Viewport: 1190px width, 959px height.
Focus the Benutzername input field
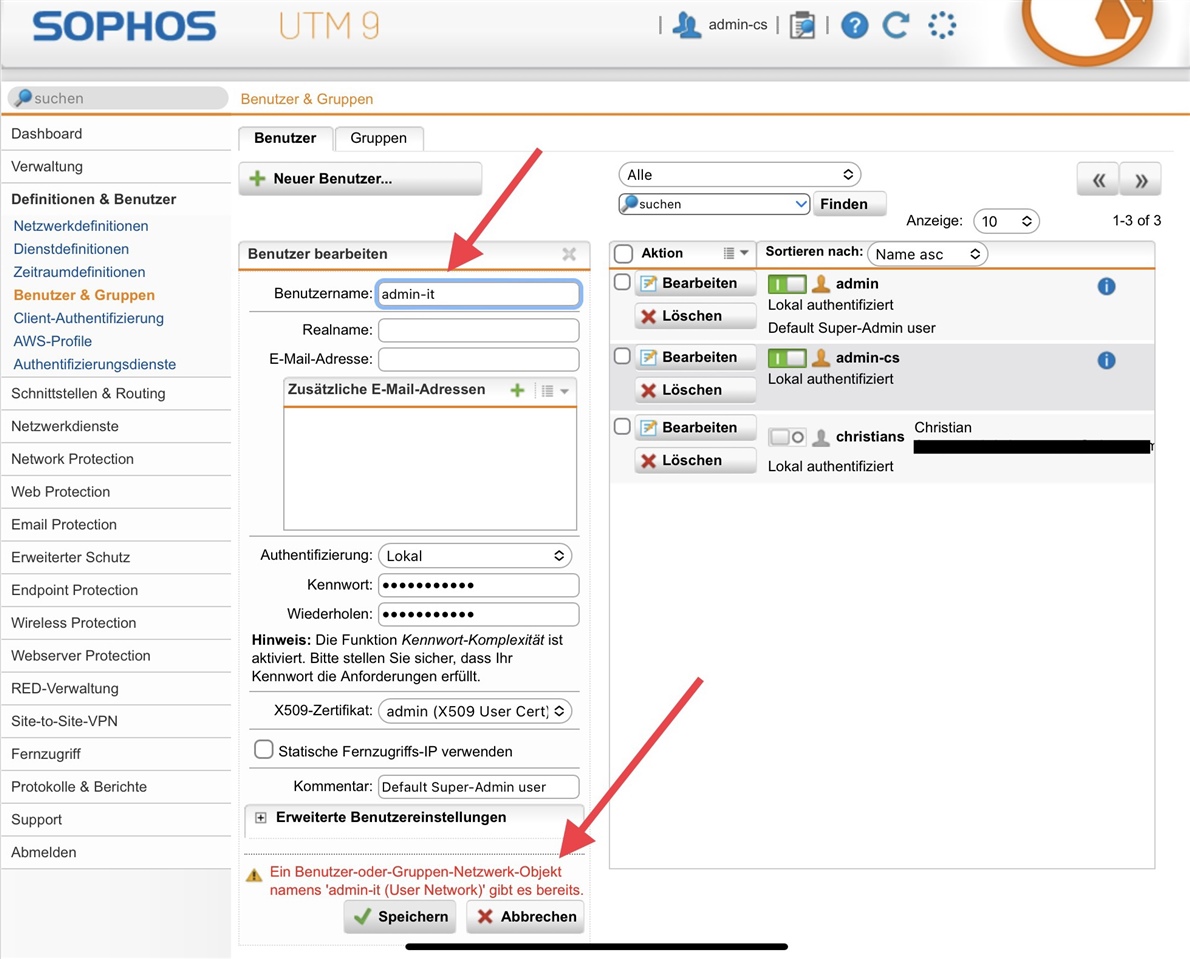(x=479, y=294)
